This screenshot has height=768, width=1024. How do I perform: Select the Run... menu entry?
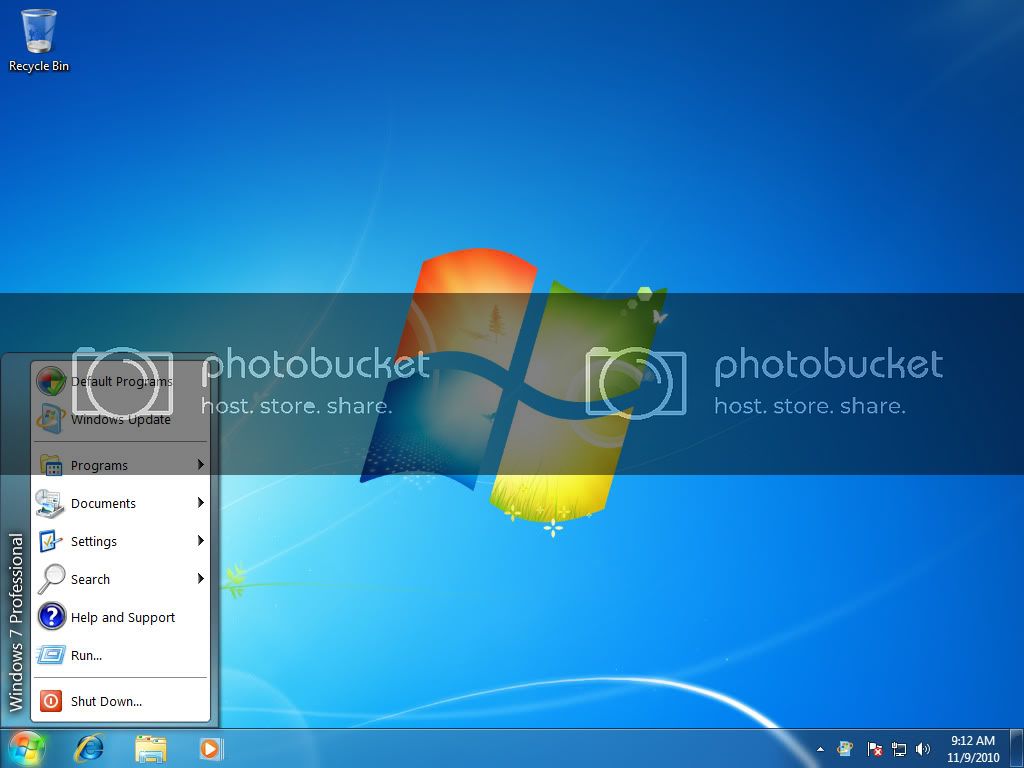pyautogui.click(x=121, y=655)
